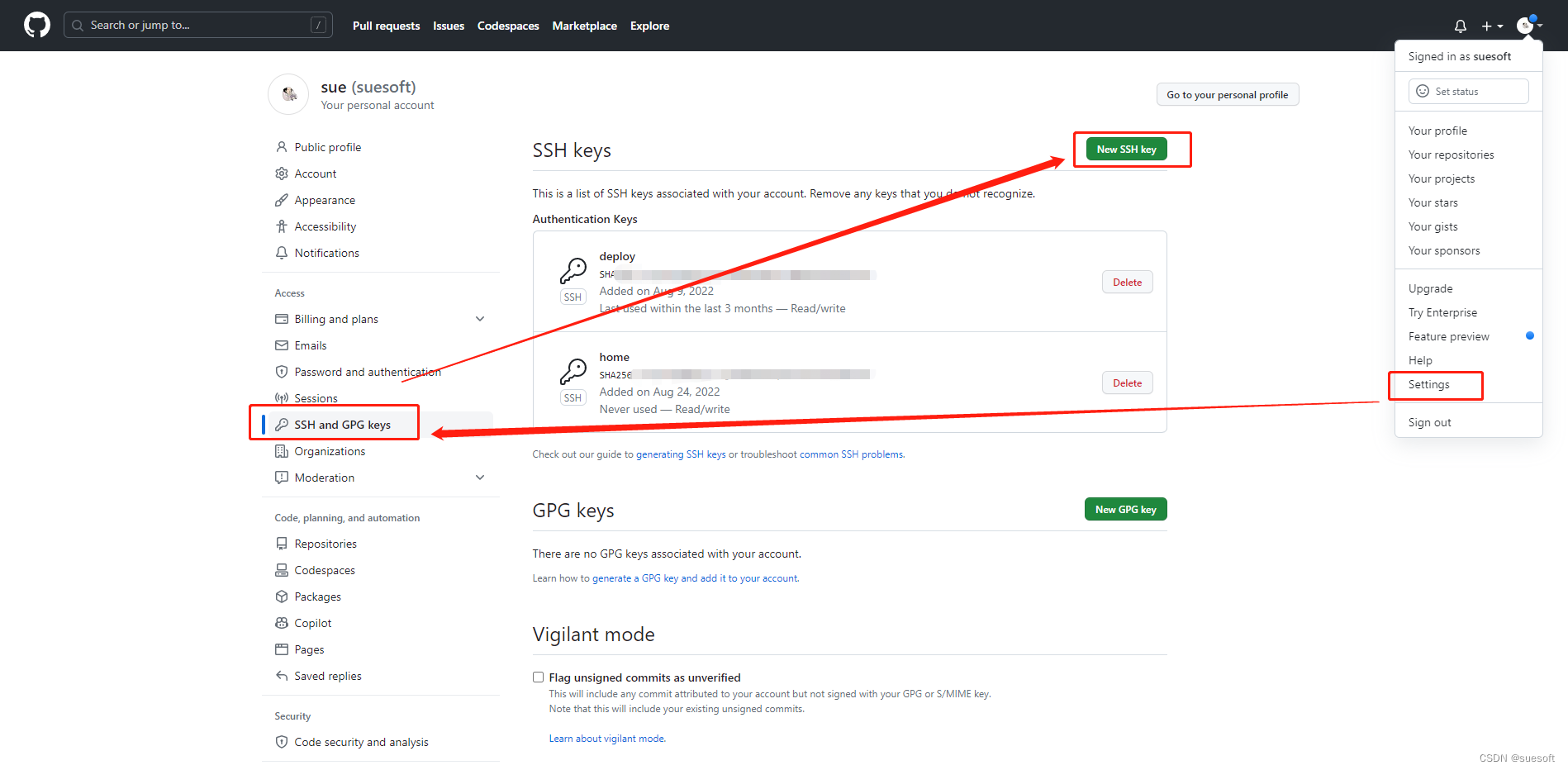Click the SSH and GPG keys key icon

(x=282, y=425)
